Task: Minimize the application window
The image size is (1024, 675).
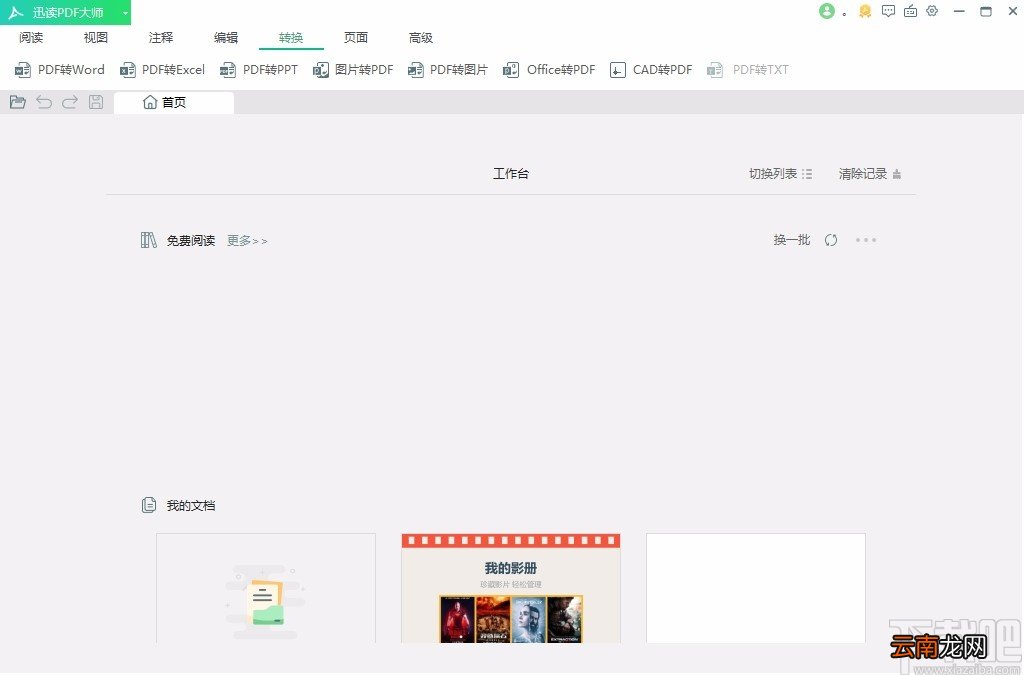Action: click(x=959, y=11)
